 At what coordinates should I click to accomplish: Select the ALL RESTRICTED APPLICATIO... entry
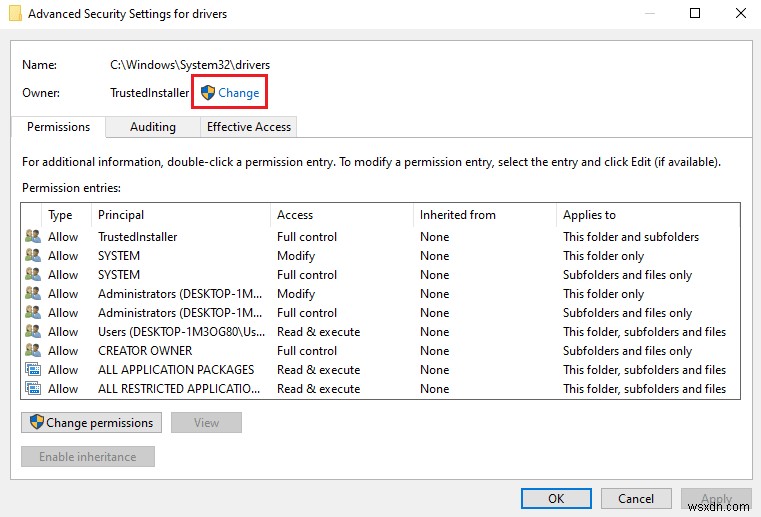click(380, 388)
